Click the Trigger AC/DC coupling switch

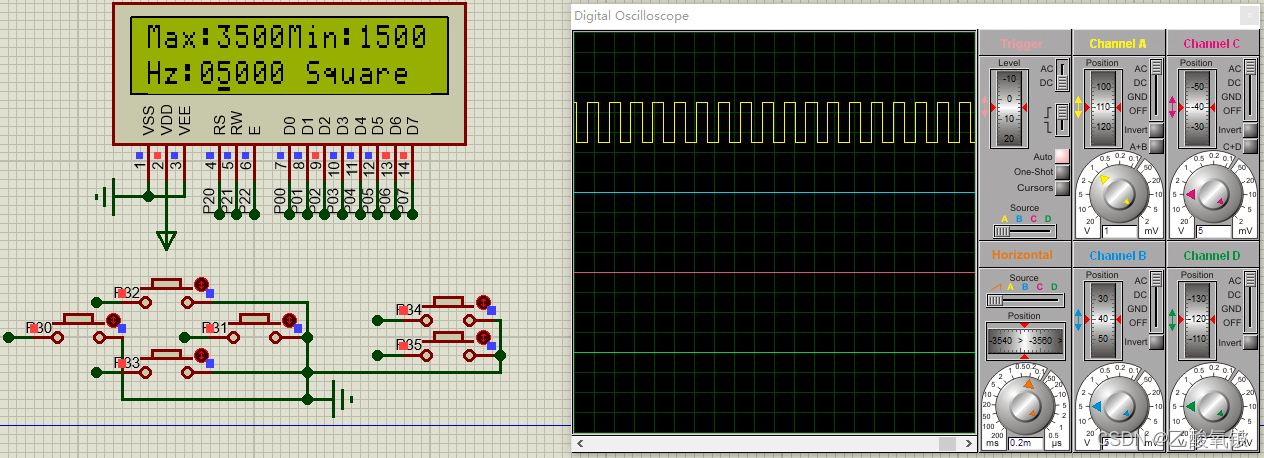pos(1062,76)
